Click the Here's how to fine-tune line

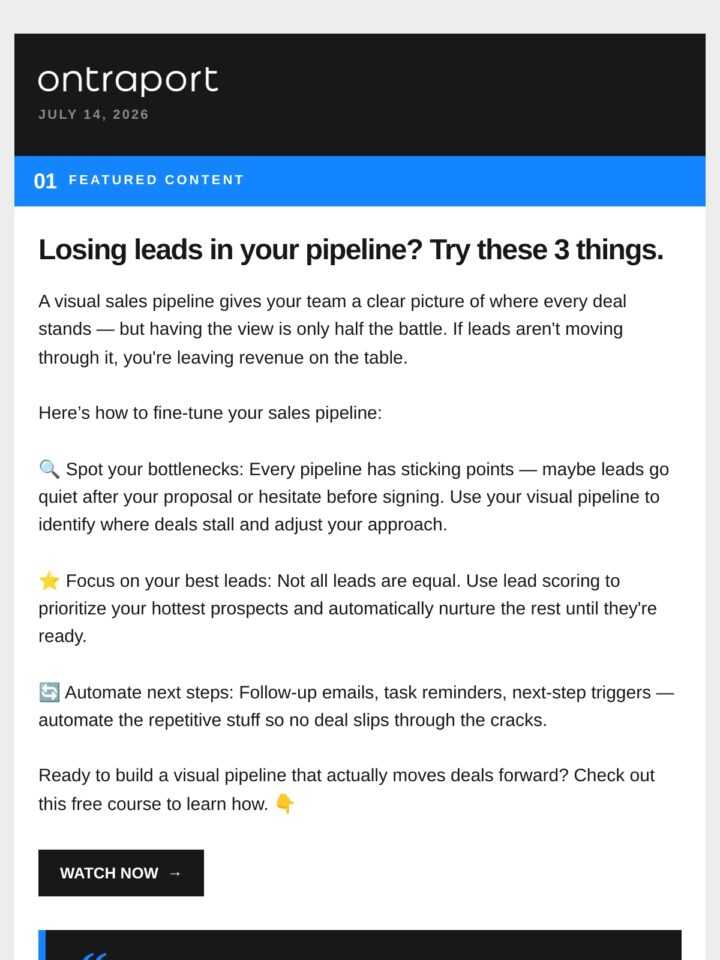point(210,413)
